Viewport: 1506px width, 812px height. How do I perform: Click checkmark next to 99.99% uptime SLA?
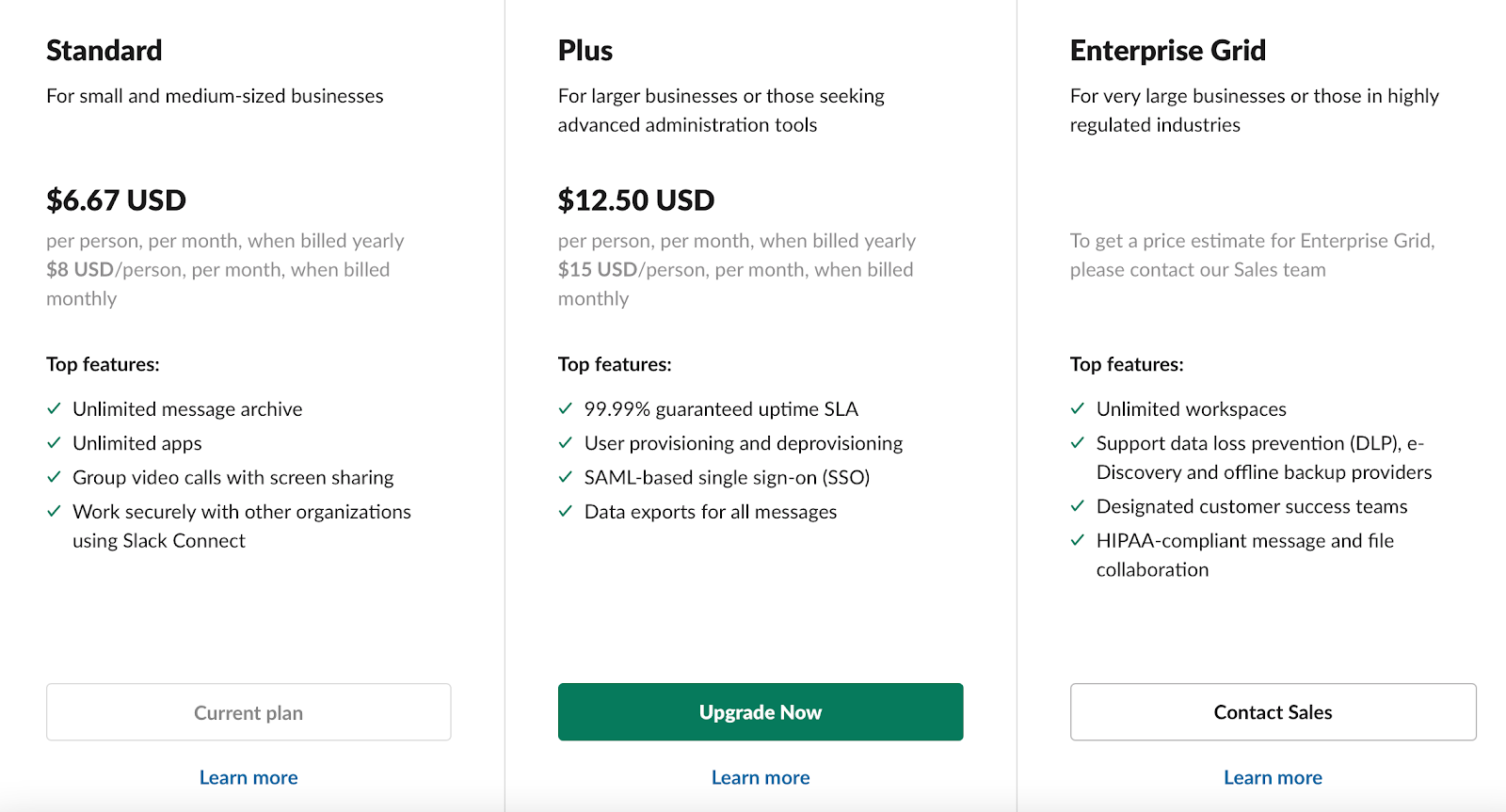[x=566, y=408]
